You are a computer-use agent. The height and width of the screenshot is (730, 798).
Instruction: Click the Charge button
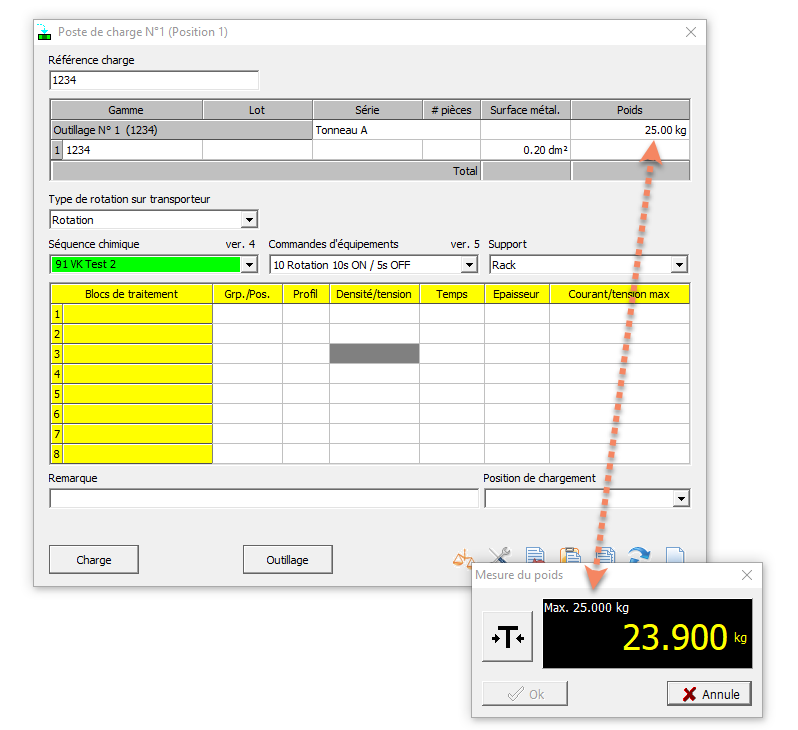[x=94, y=560]
